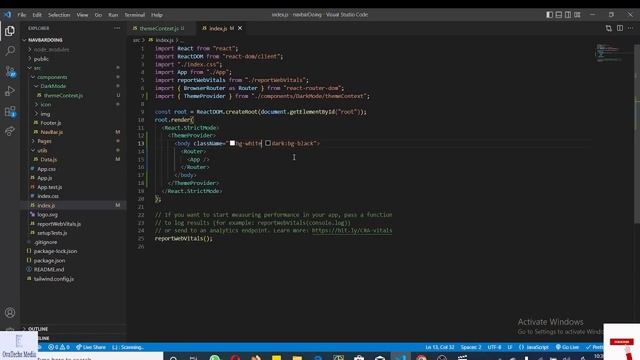The image size is (640, 360).
Task: Open the Accounts icon in activity bar
Action: [10, 313]
